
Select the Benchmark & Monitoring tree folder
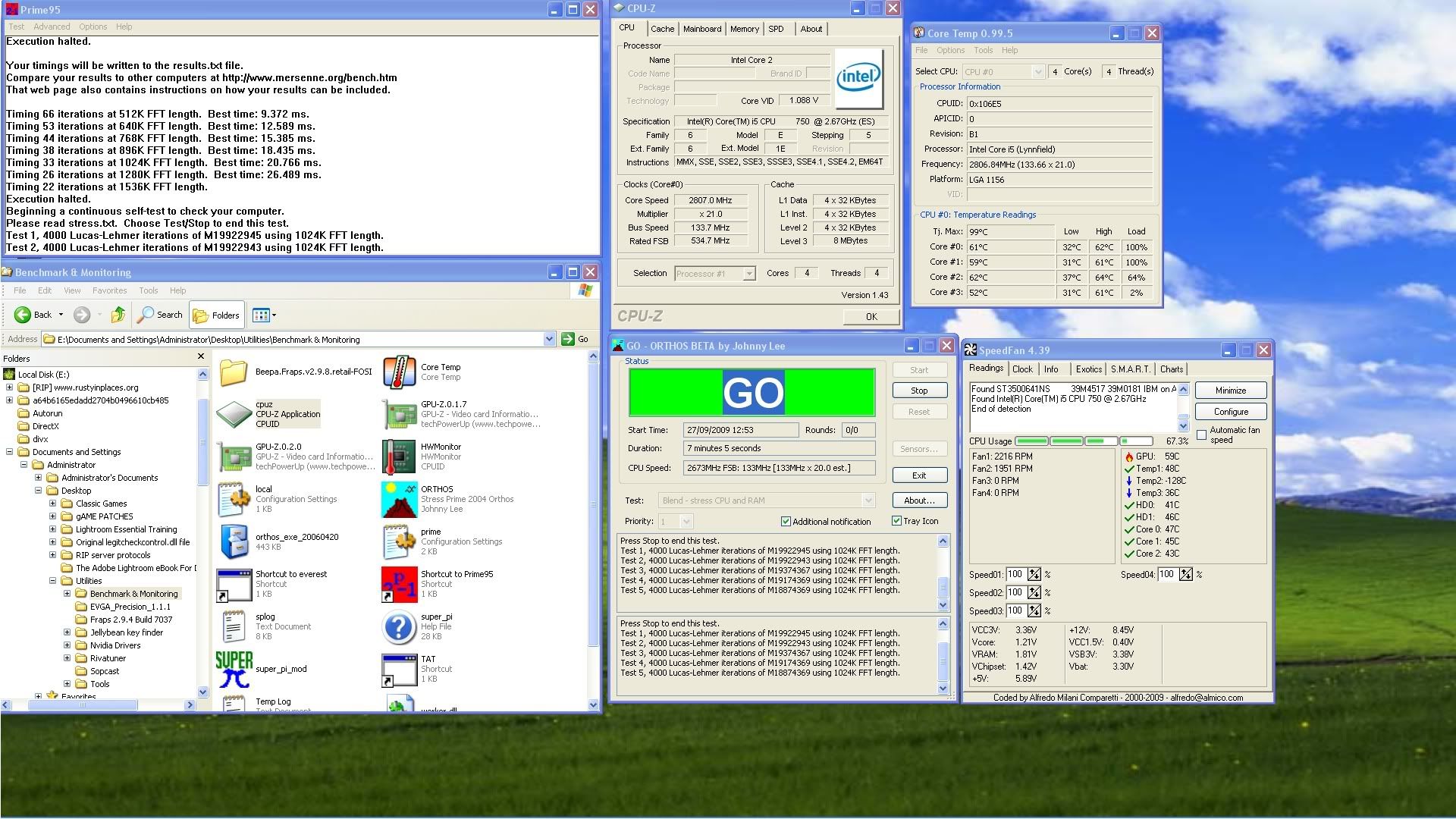[x=133, y=594]
